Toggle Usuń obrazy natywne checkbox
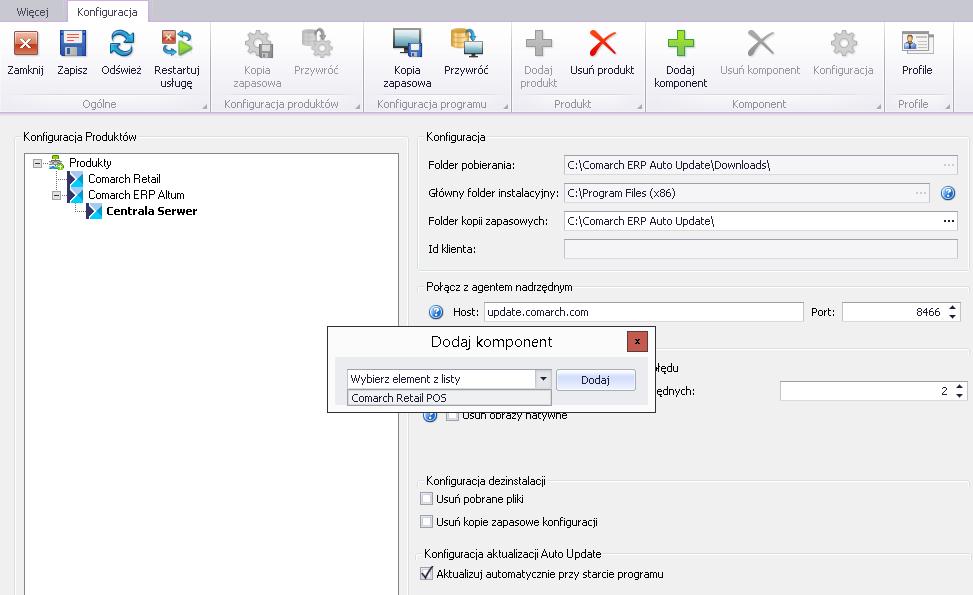Viewport: 973px width, 595px height. [x=452, y=416]
